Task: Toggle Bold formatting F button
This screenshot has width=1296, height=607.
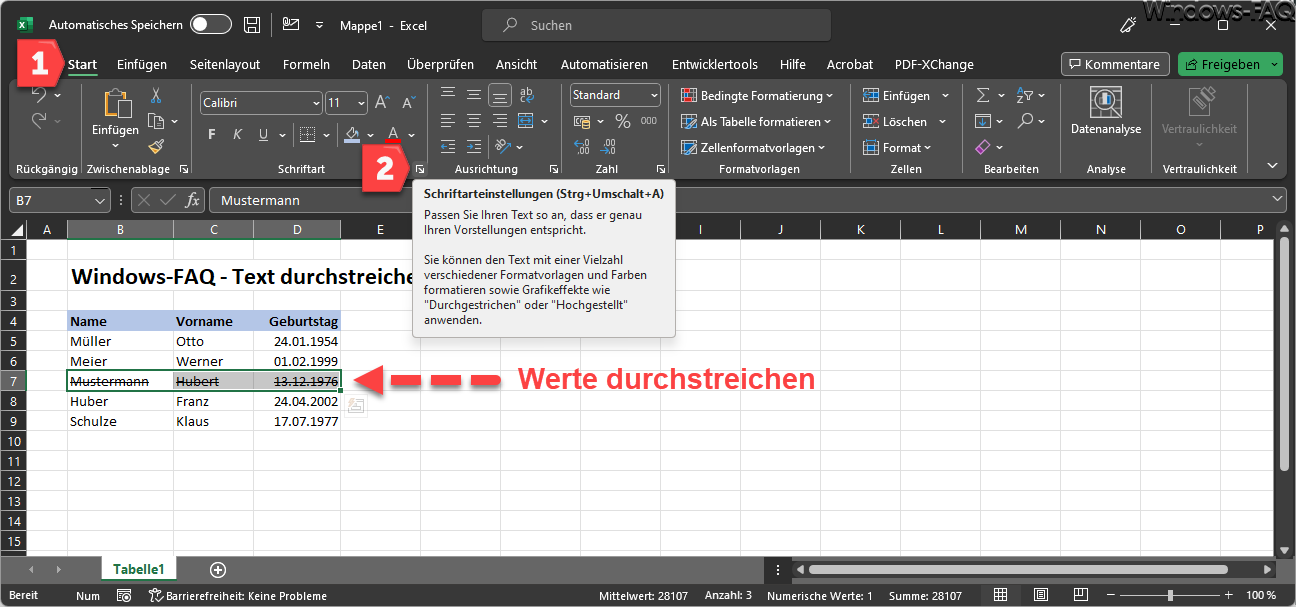Action: tap(211, 134)
